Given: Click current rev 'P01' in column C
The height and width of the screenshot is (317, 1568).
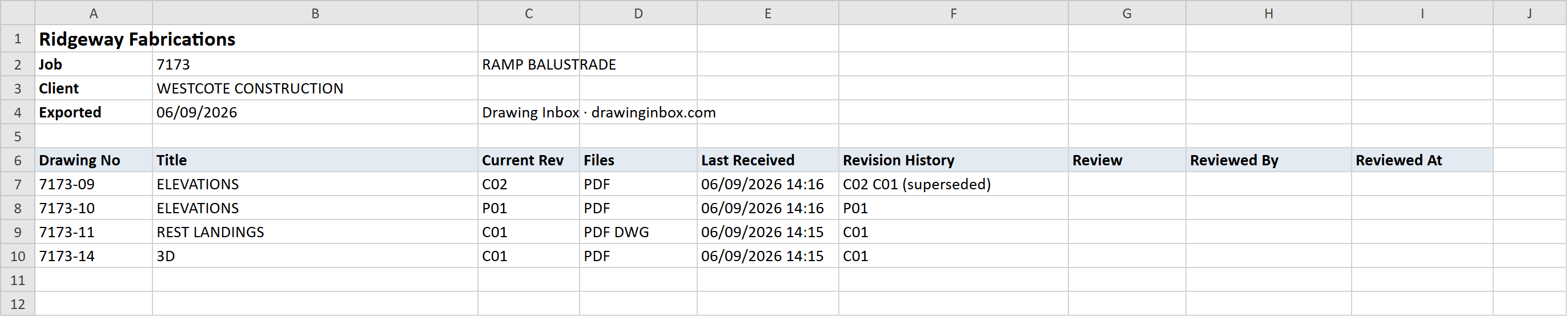Looking at the screenshot, I should pos(529,208).
